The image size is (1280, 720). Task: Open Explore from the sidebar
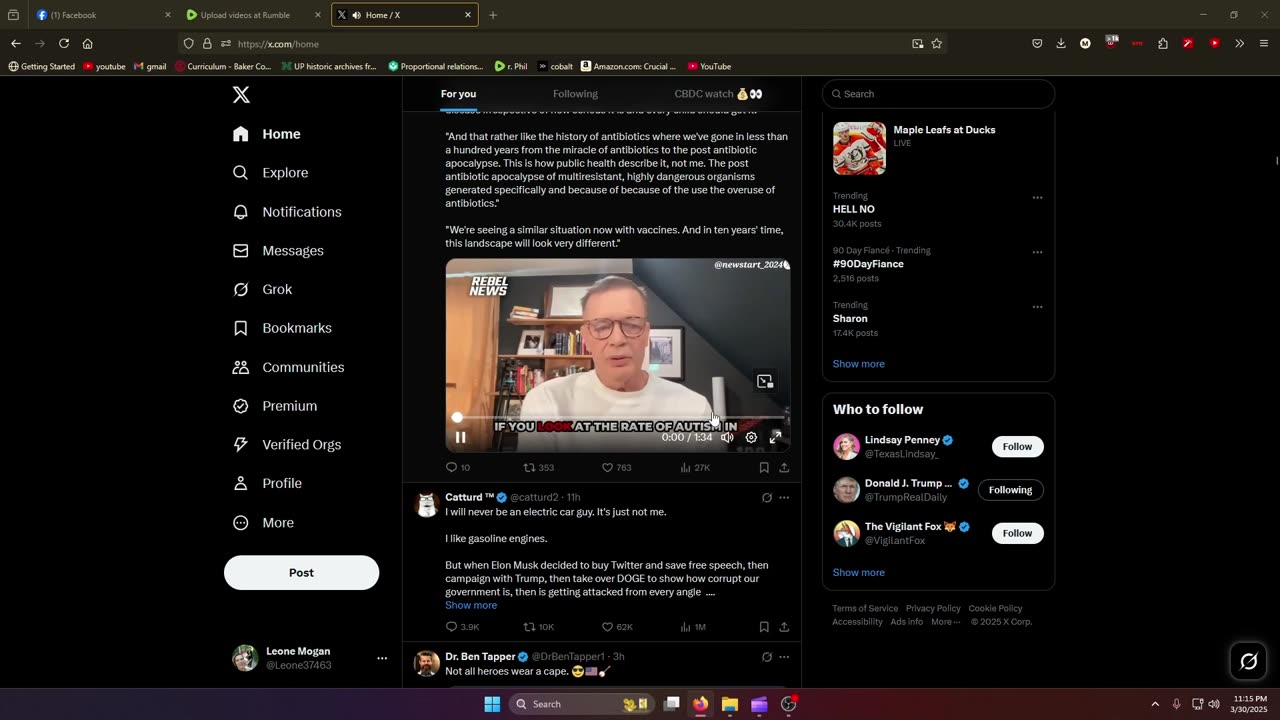(271, 173)
